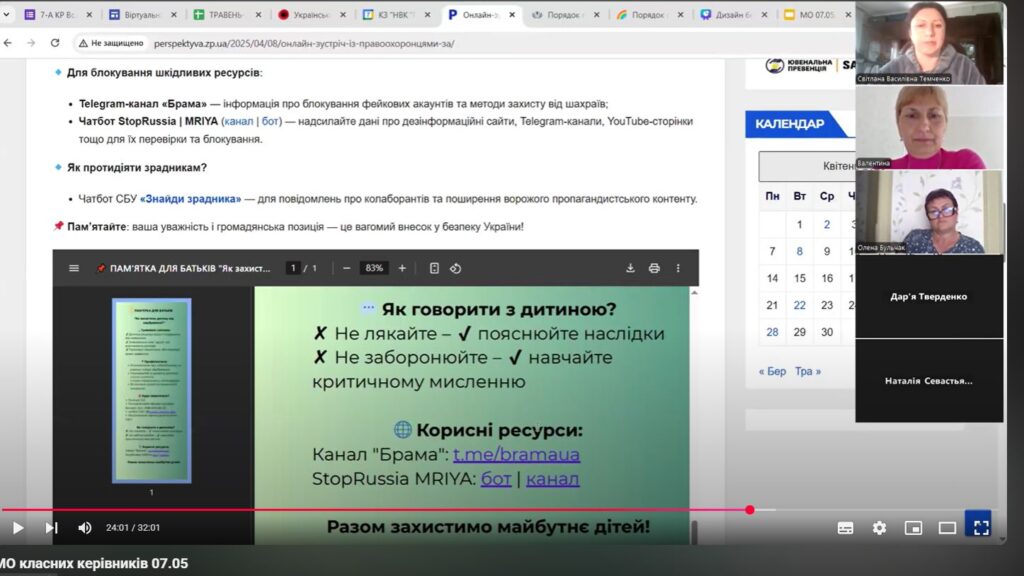This screenshot has height=576, width=1024.
Task: Select calendar date 2
Action: 827,225
